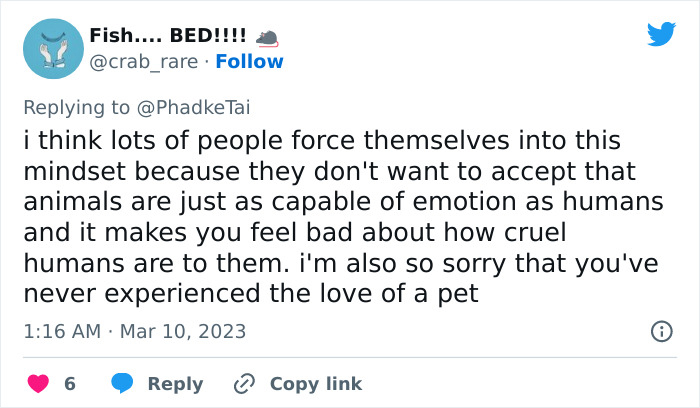Viewport: 700px width, 408px height.
Task: Click the chain link icon
Action: point(244,384)
